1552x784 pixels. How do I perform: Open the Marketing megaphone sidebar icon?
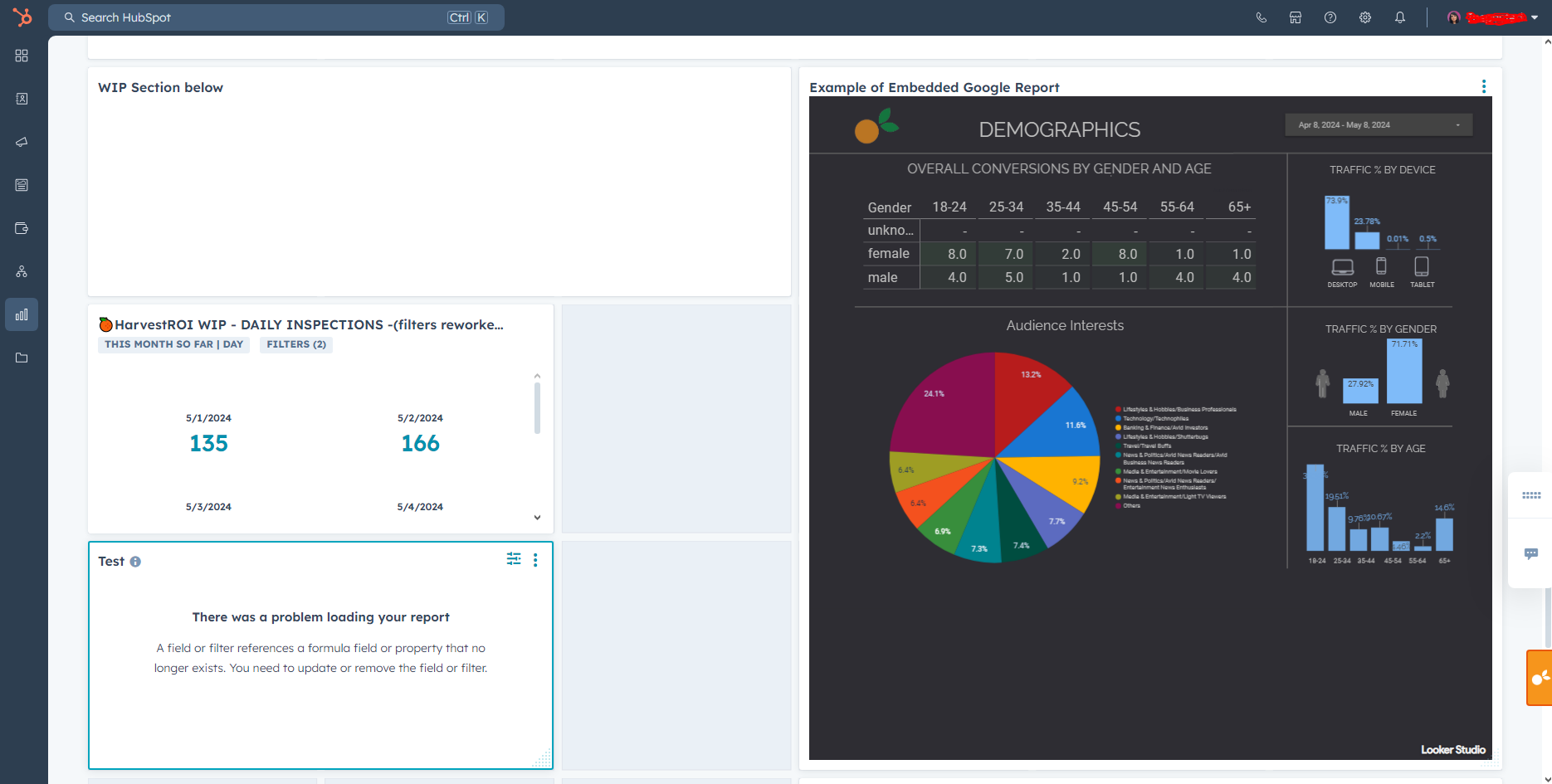coord(22,142)
